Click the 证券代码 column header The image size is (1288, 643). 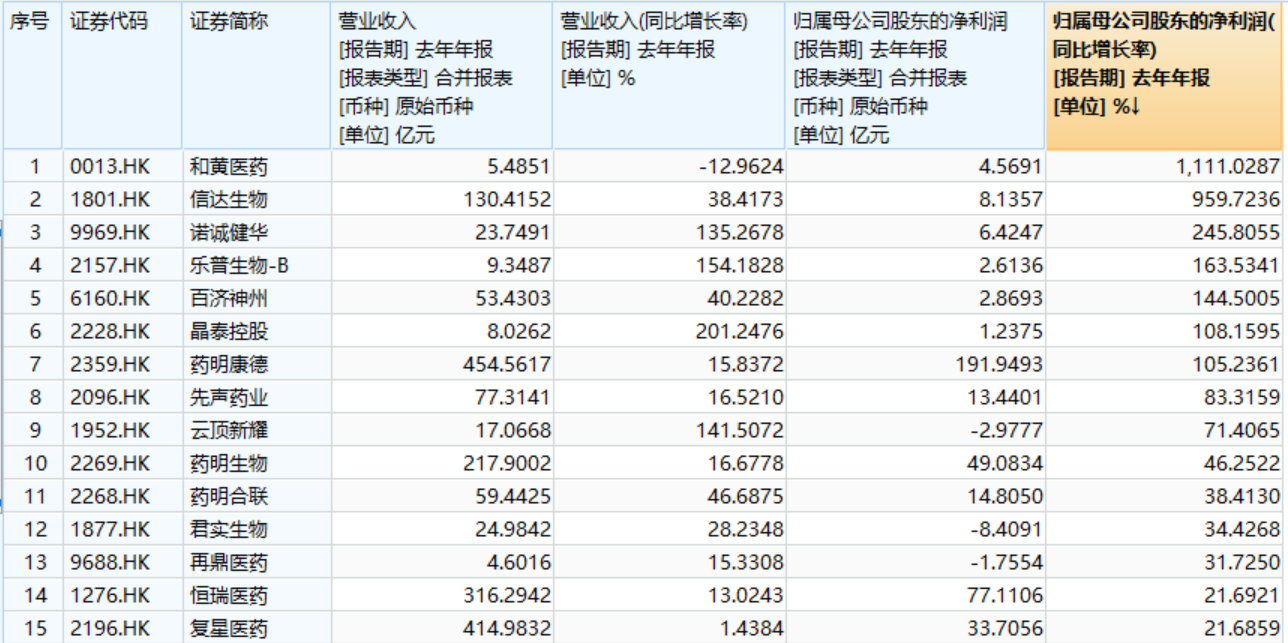109,22
